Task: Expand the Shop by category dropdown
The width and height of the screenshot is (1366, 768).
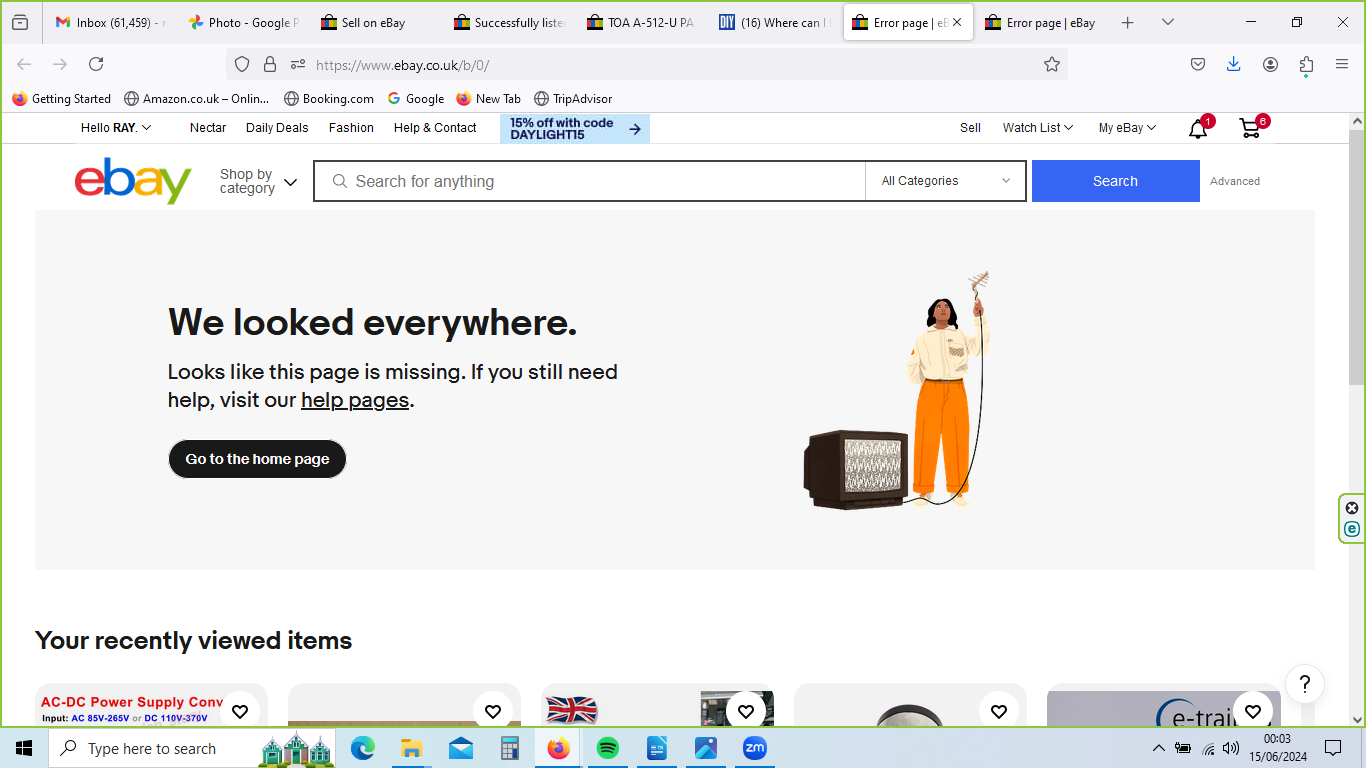Action: coord(258,181)
